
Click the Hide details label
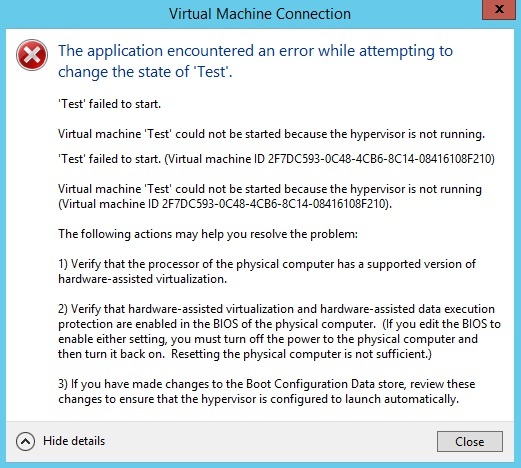click(74, 441)
